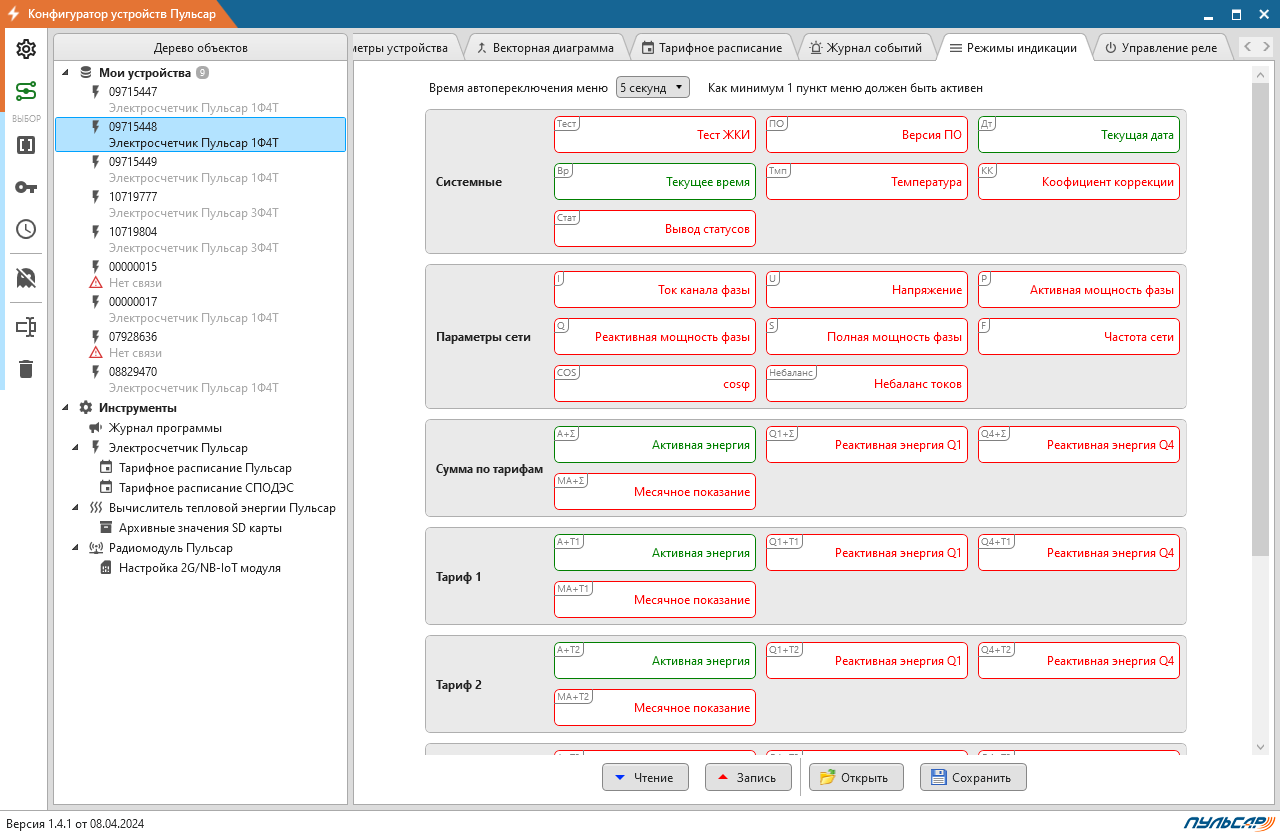Click the megaphone icon of Журнал программы
This screenshot has width=1280, height=836.
96,428
